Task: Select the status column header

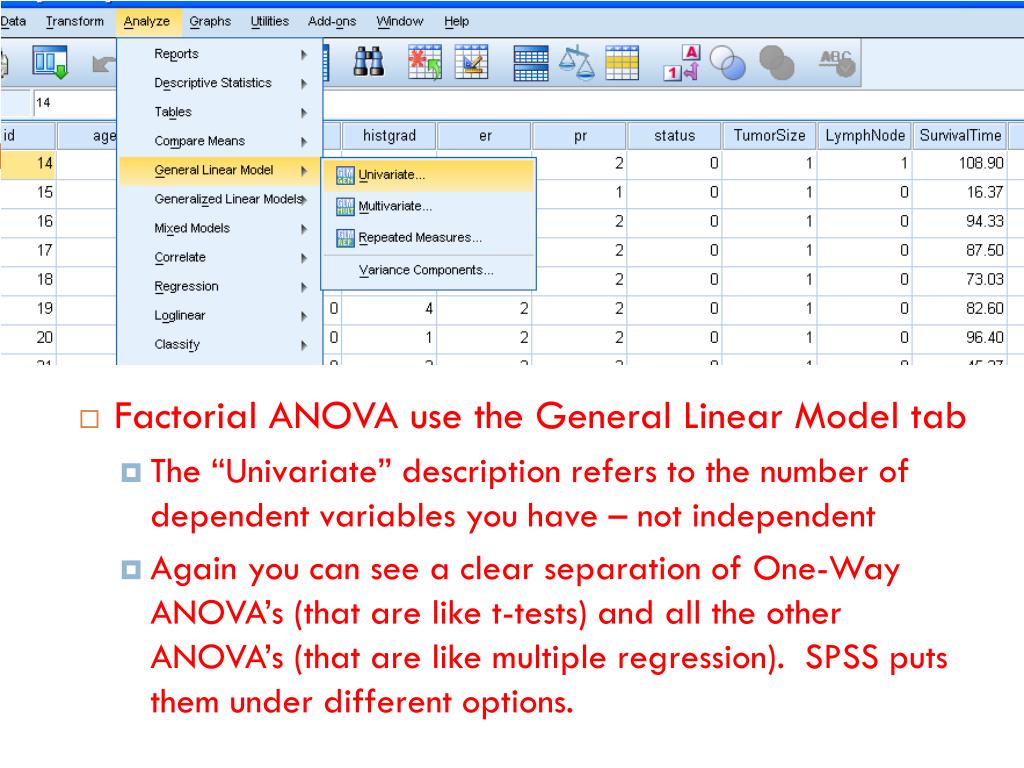Action: (x=675, y=136)
